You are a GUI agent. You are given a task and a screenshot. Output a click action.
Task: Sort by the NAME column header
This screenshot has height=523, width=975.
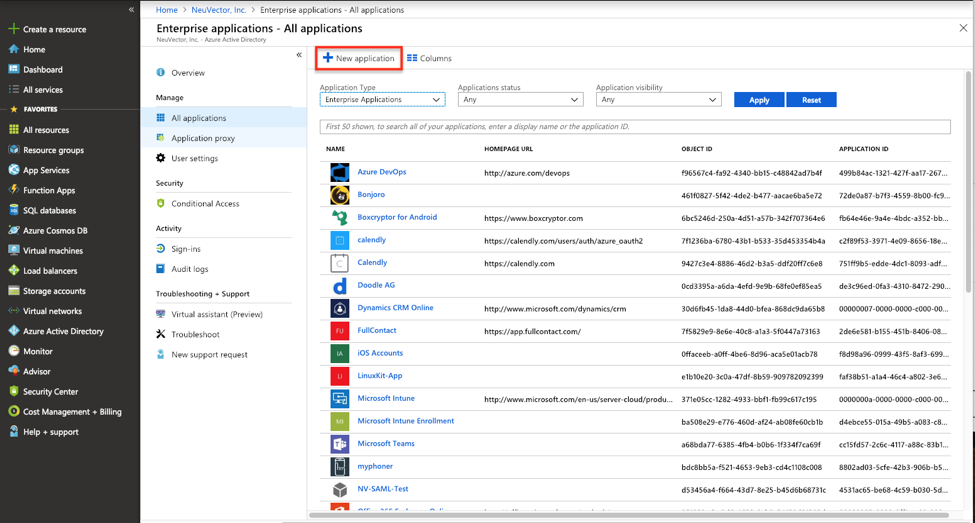335,149
